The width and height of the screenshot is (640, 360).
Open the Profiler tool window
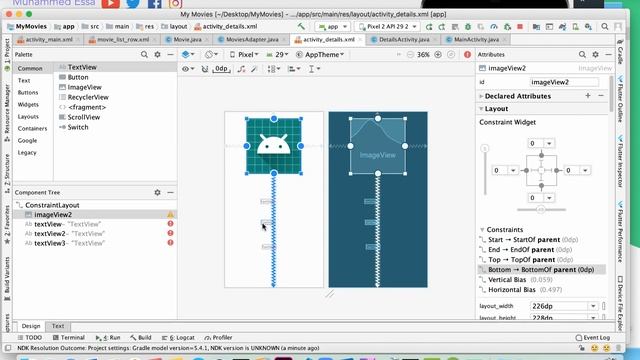point(218,338)
